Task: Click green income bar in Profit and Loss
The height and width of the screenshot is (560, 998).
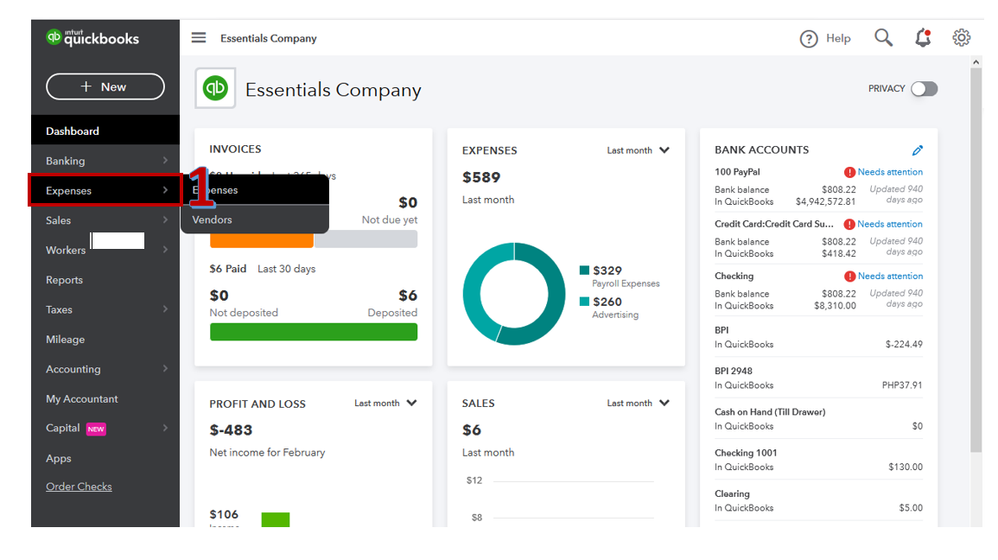Action: click(276, 519)
